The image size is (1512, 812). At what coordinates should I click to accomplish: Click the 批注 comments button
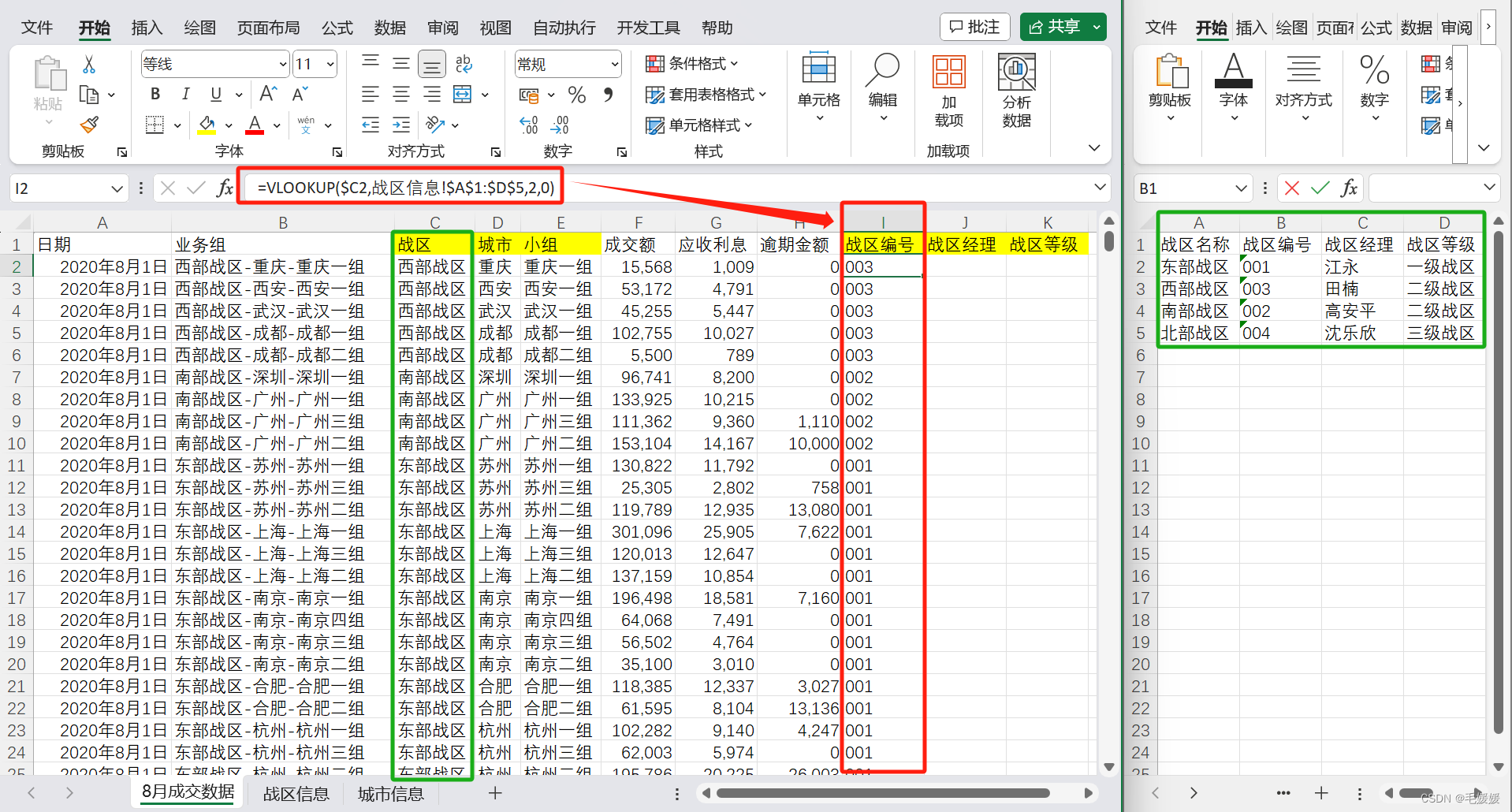click(975, 27)
